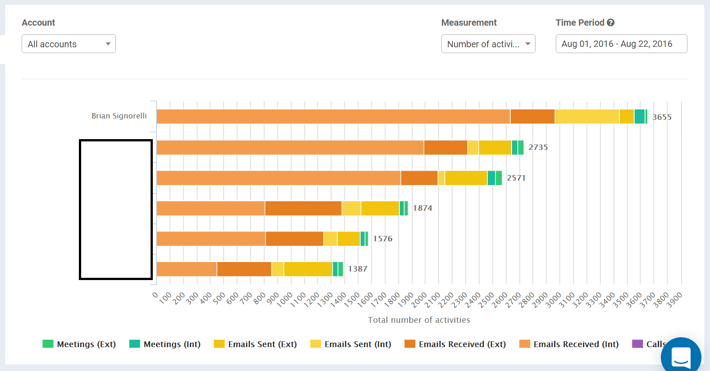Click the Brian Signorelli row label
The image size is (710, 371).
point(119,116)
